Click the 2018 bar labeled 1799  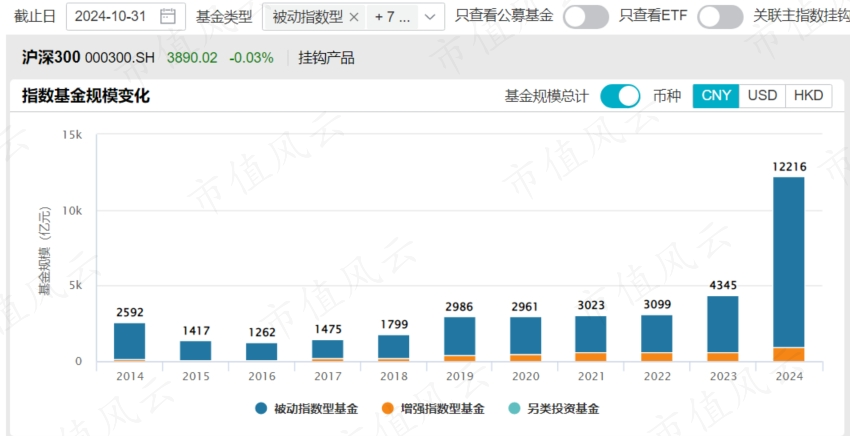(394, 348)
